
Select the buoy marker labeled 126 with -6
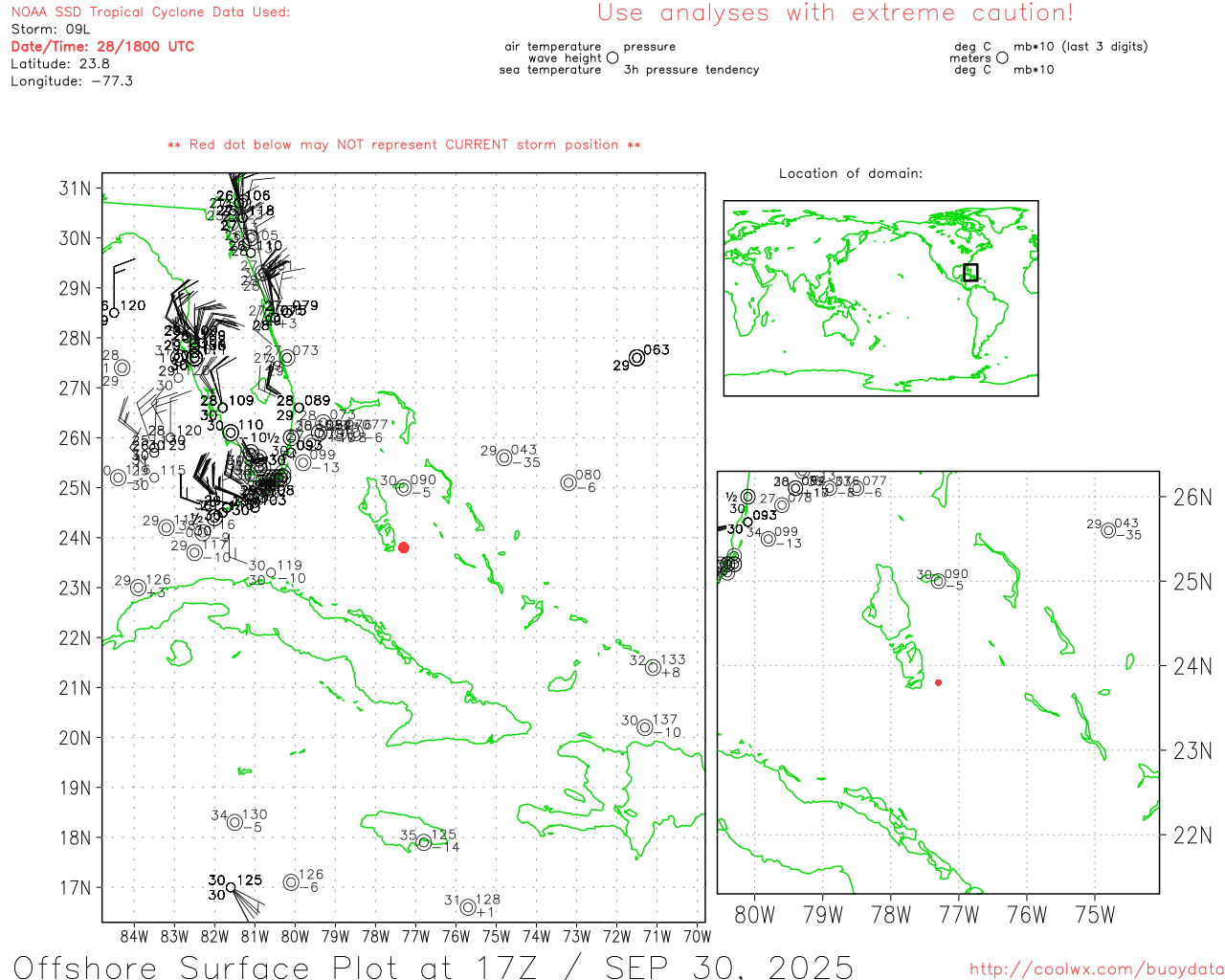click(x=291, y=882)
